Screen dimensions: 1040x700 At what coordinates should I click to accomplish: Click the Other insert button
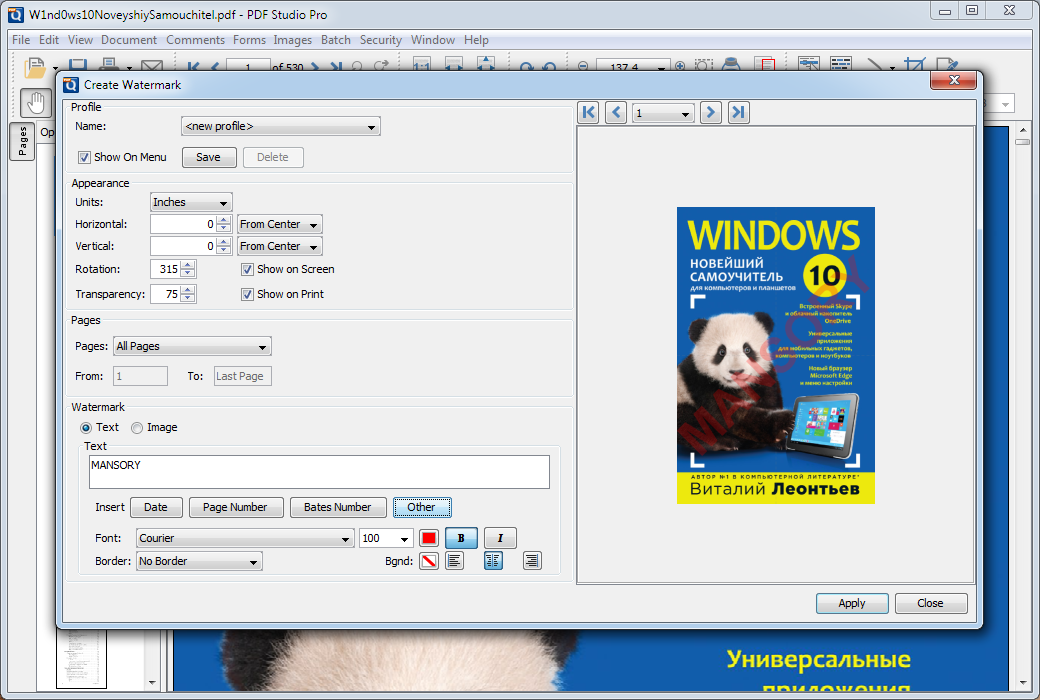coord(422,508)
